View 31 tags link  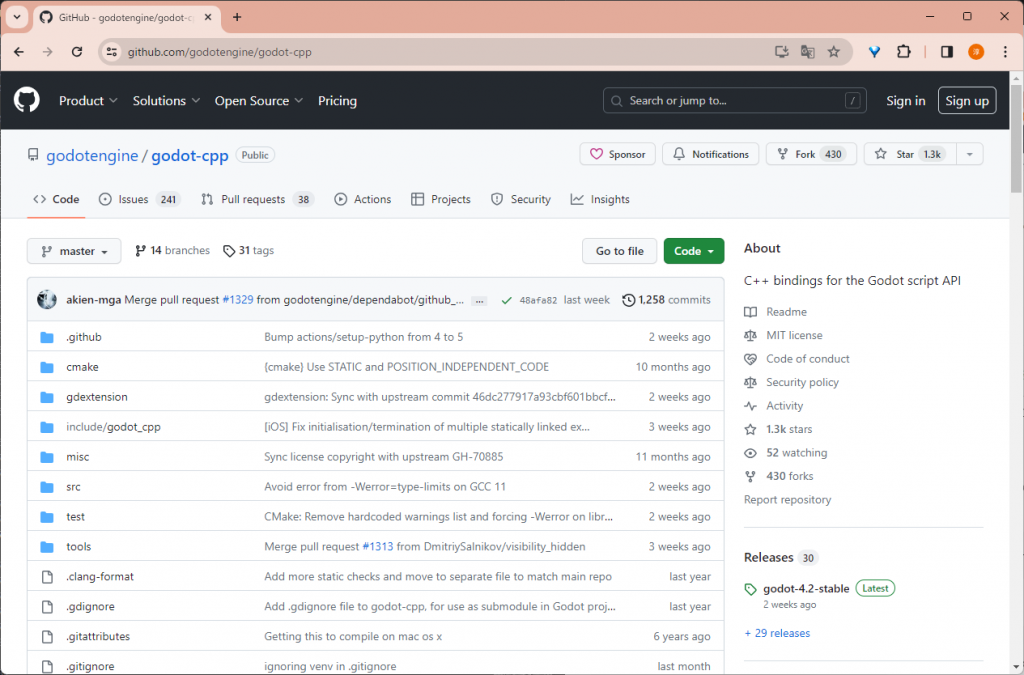(248, 251)
